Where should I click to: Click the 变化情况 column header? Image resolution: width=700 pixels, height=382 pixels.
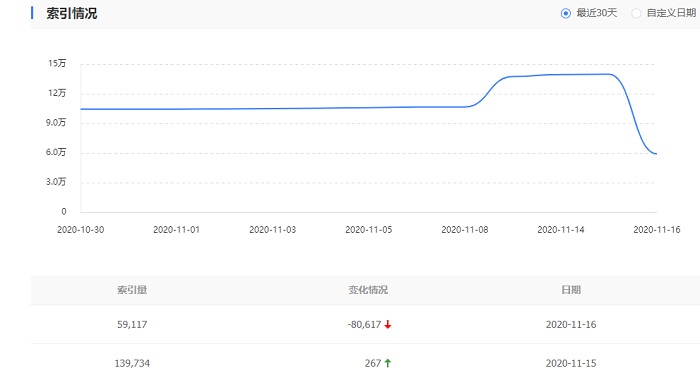(x=368, y=290)
